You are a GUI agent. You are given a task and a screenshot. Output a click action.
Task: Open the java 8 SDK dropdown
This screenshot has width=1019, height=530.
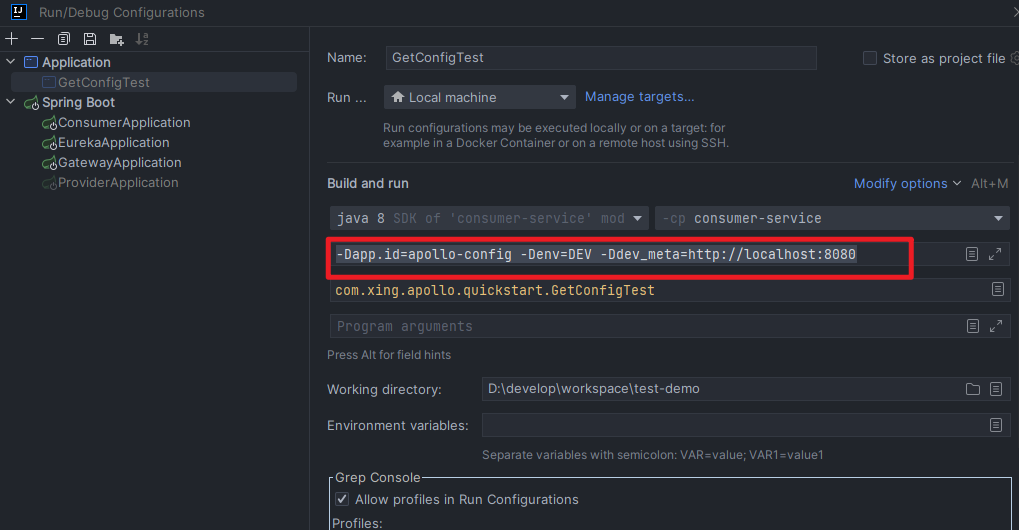click(x=489, y=218)
